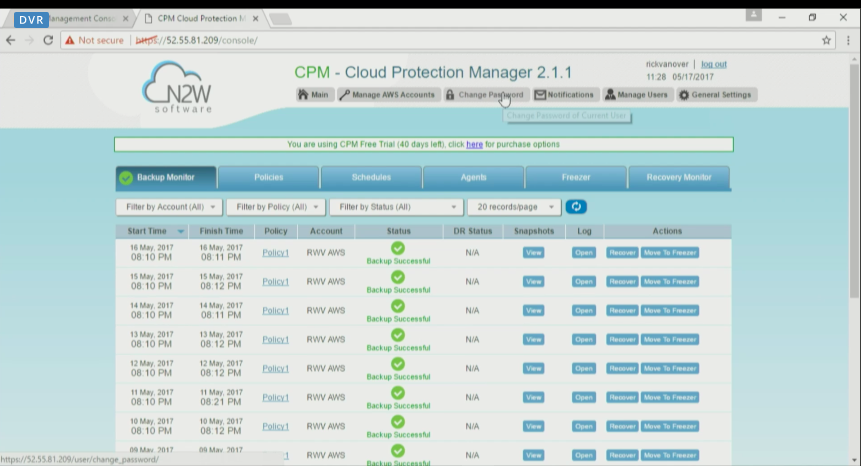Sort by Start Time column header
The width and height of the screenshot is (863, 466).
(150, 231)
